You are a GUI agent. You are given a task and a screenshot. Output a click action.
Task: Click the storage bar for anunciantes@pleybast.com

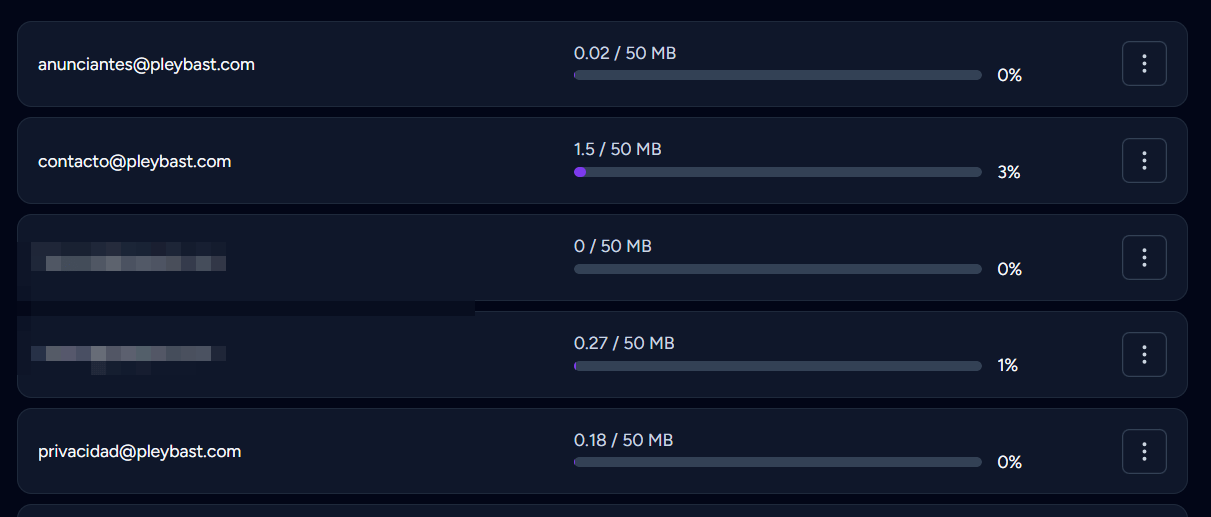(x=777, y=75)
